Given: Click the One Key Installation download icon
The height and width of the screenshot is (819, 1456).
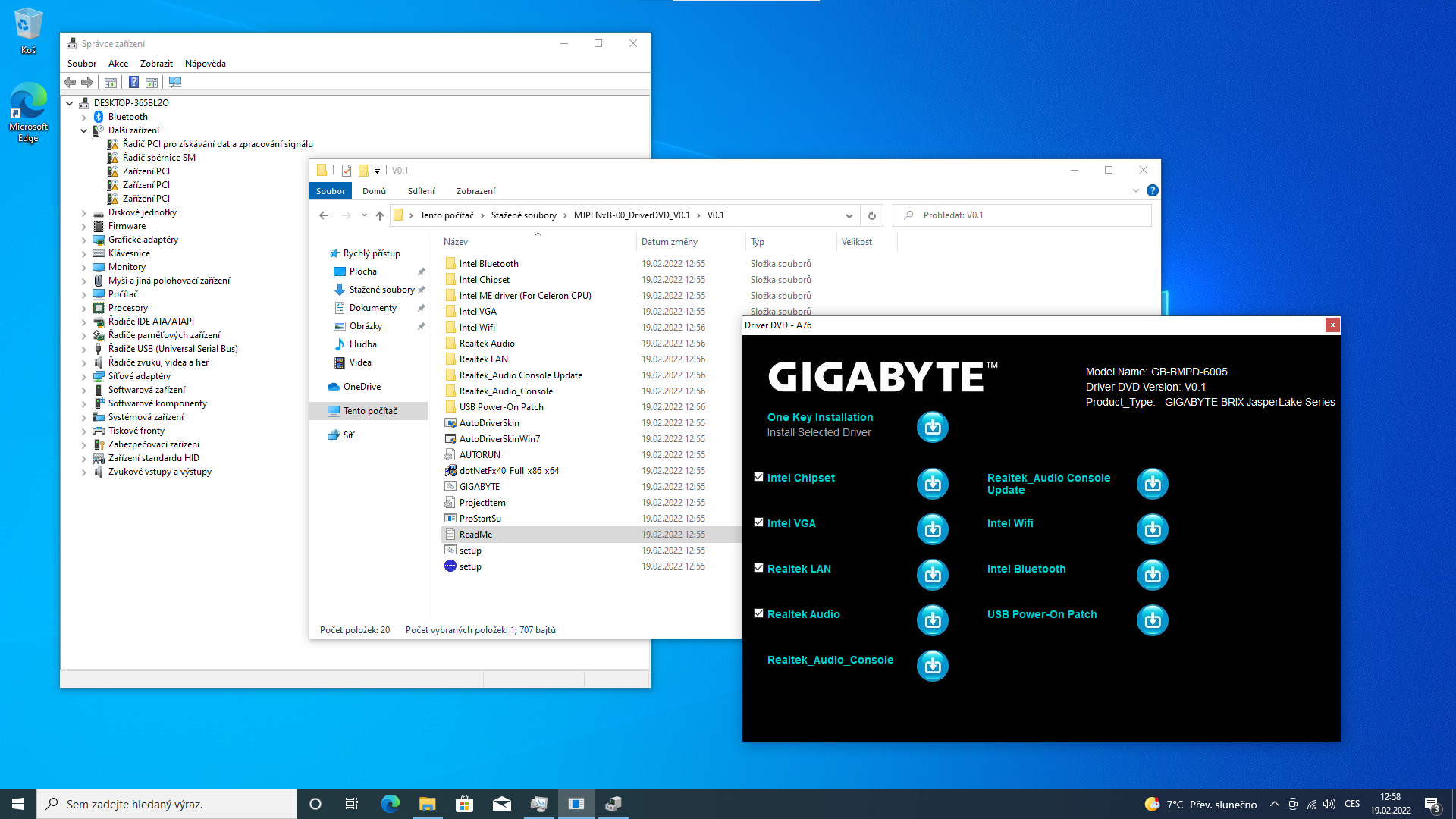Looking at the screenshot, I should tap(933, 427).
